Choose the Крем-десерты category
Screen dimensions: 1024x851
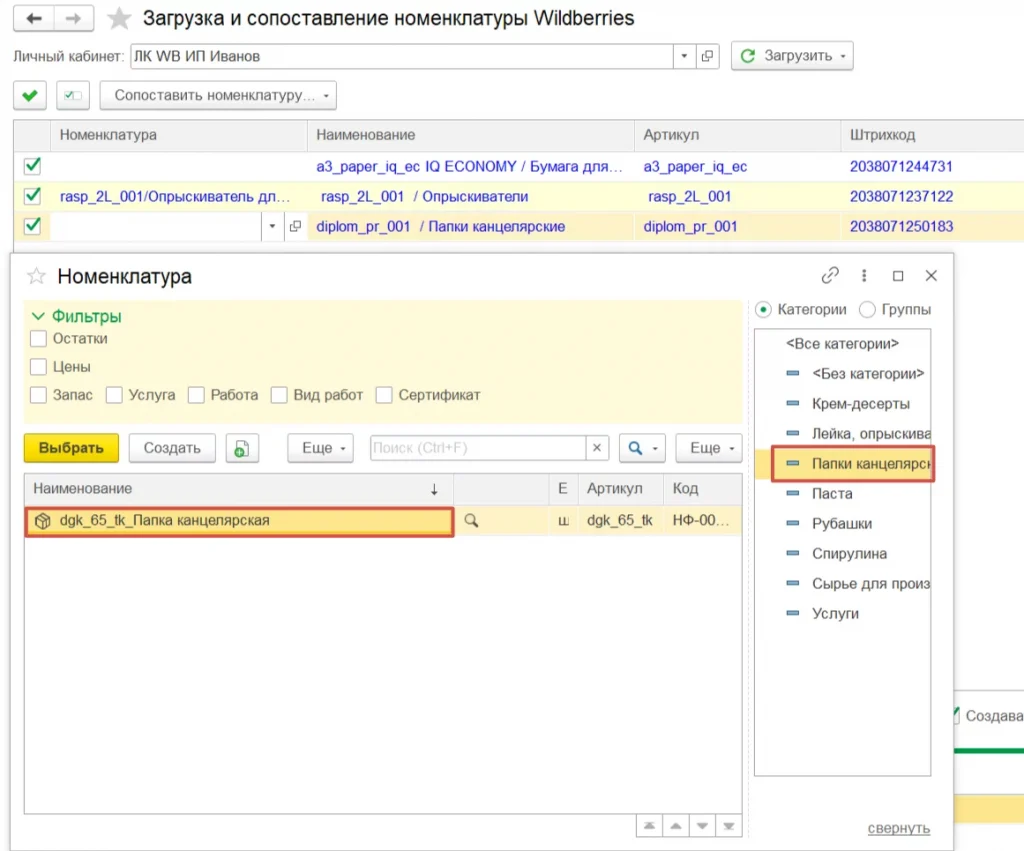pos(860,404)
